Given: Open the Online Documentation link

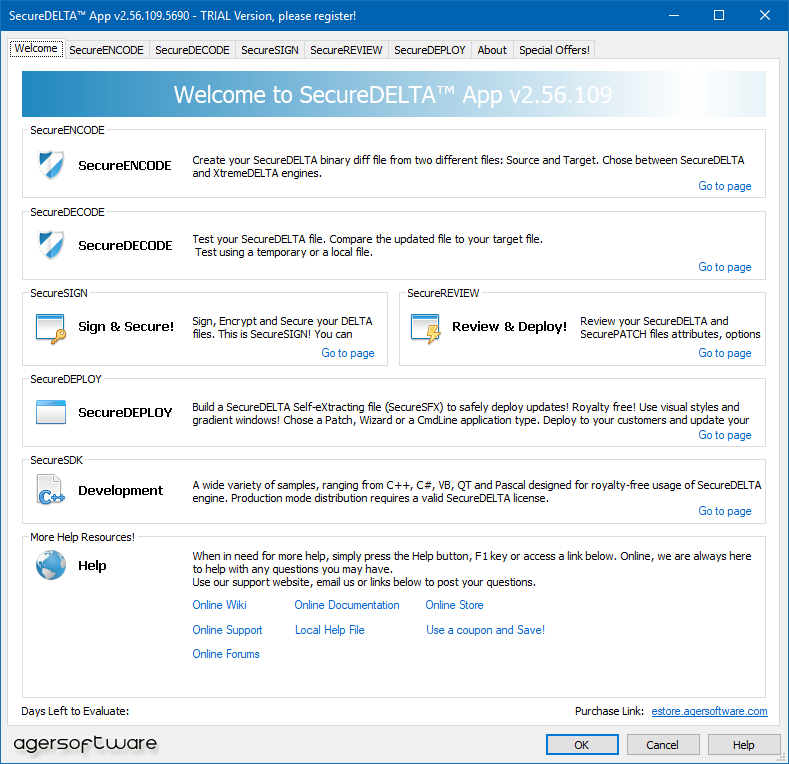Looking at the screenshot, I should click(347, 605).
